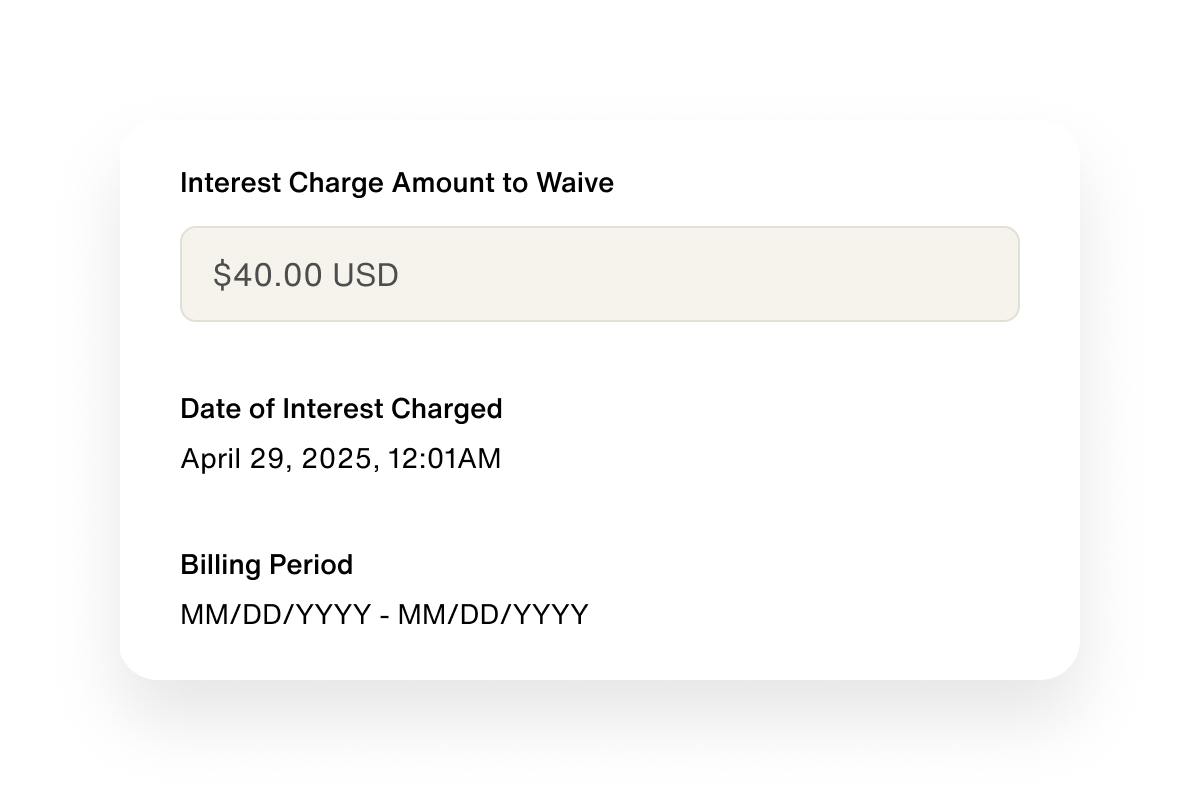Click the "Interest Charge Amount to Waive" label
Screen dimensions: 1200x800
pos(396,183)
